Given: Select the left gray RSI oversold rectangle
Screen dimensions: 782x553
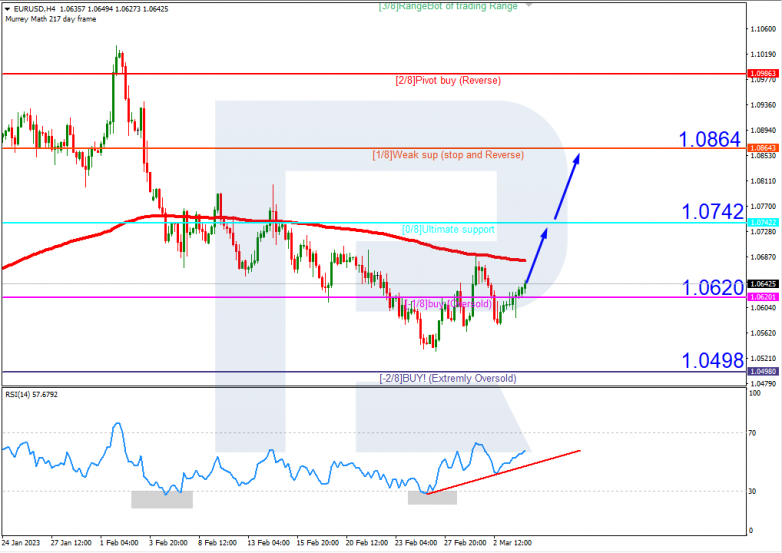Looking at the screenshot, I should pyautogui.click(x=161, y=497).
